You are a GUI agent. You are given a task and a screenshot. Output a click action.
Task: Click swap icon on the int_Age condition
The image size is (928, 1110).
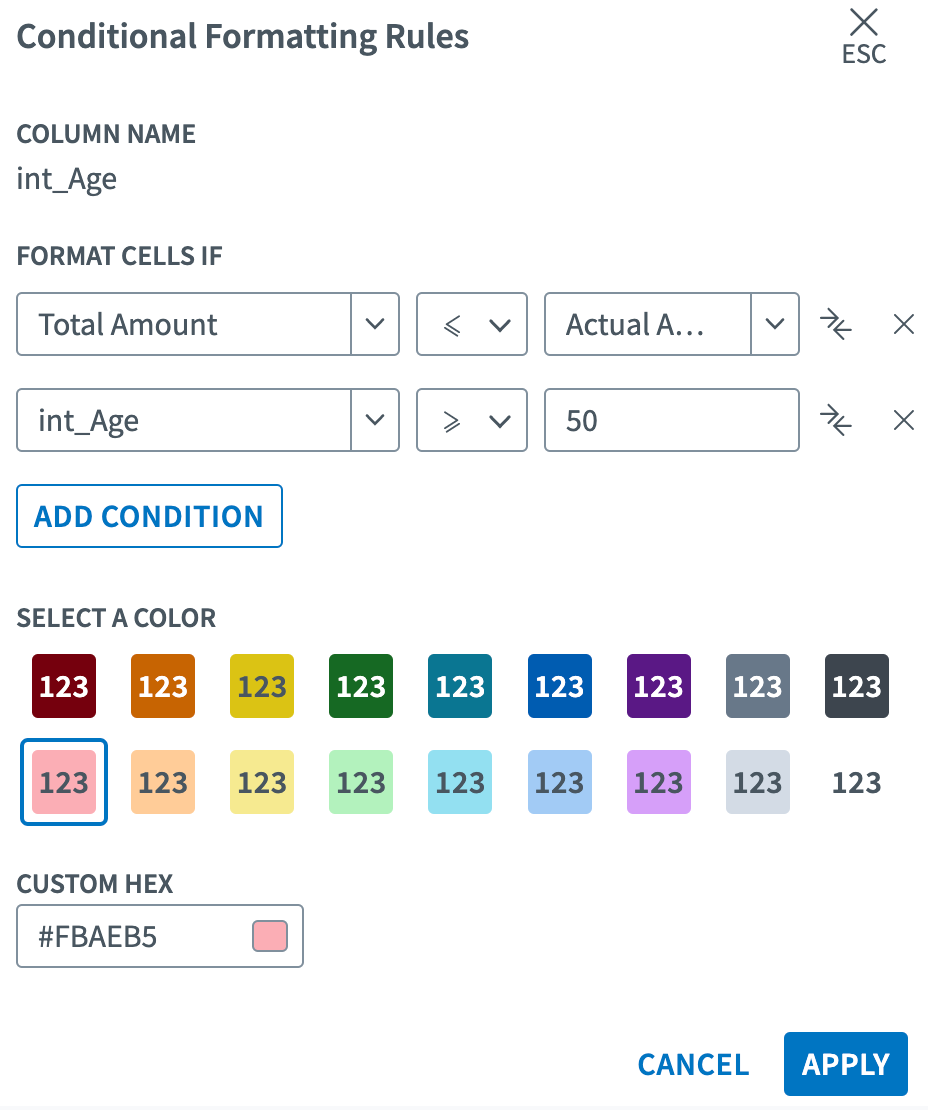click(x=835, y=420)
